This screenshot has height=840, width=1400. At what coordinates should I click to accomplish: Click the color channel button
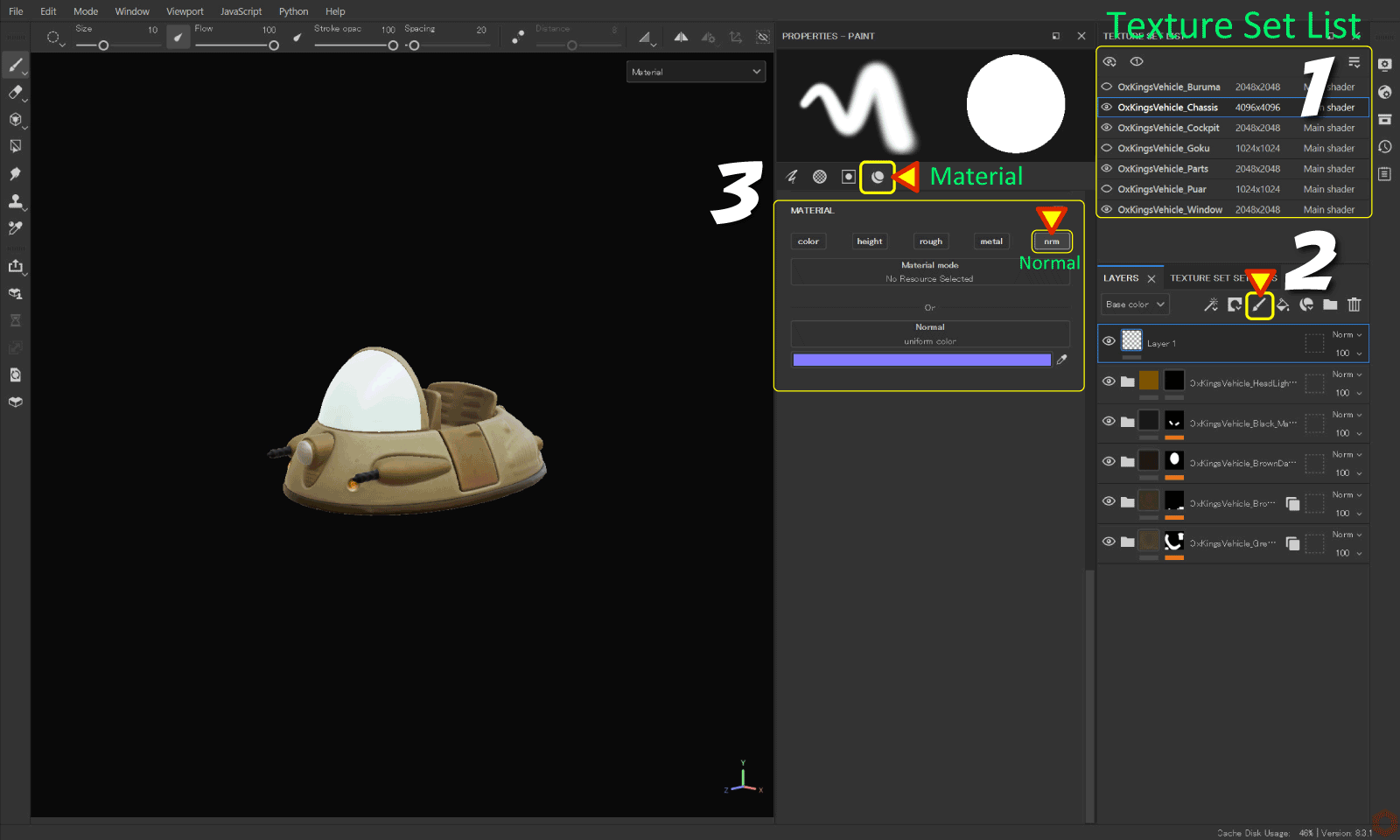[x=808, y=241]
